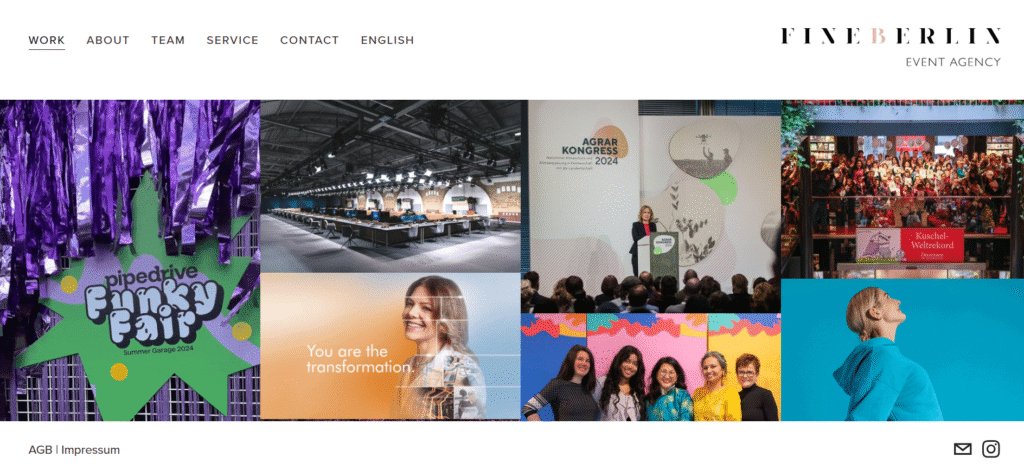1024x470 pixels.
Task: Go to the ABOUT page
Action: 108,40
